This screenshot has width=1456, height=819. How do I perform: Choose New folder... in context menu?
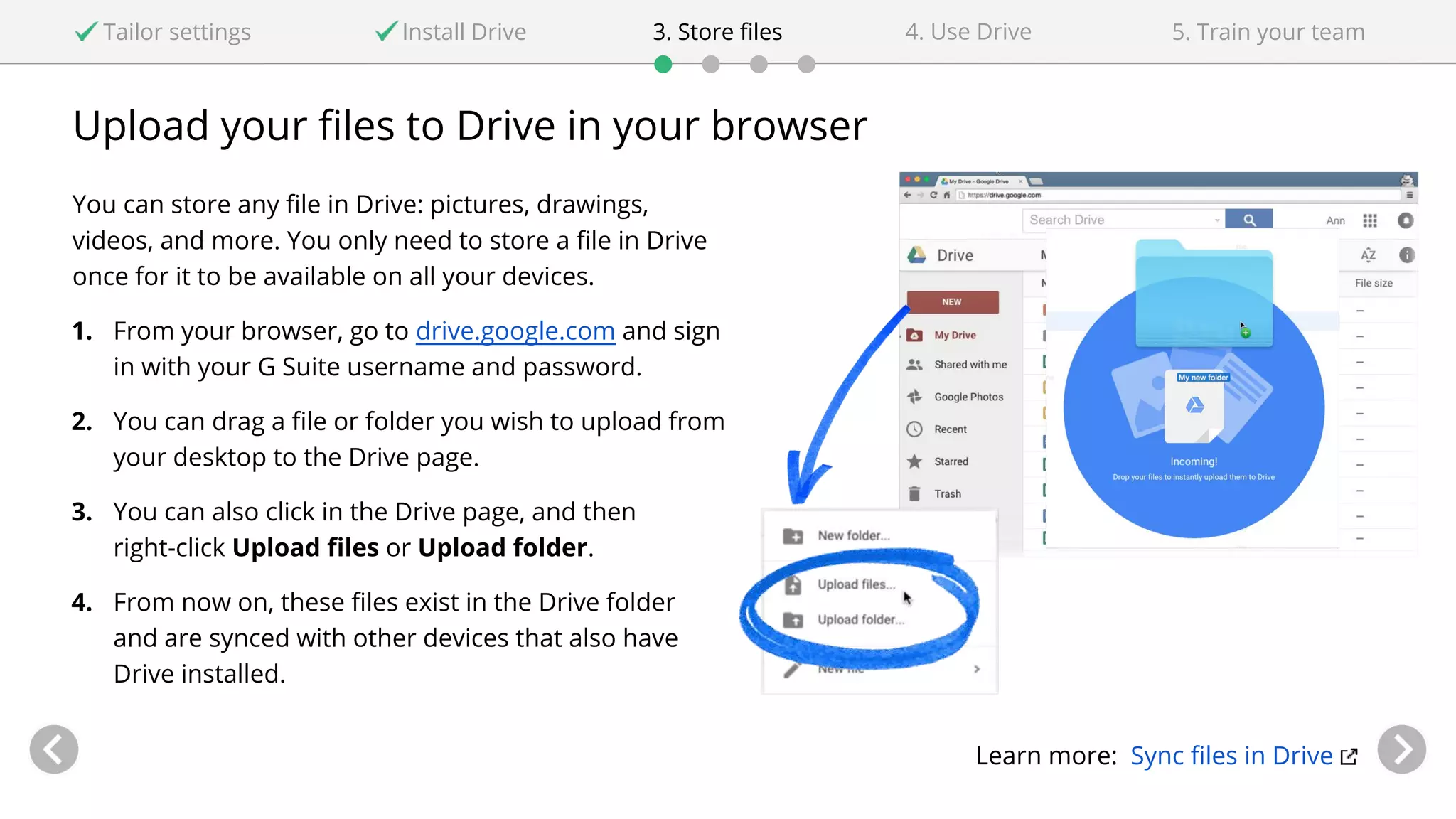coord(854,535)
